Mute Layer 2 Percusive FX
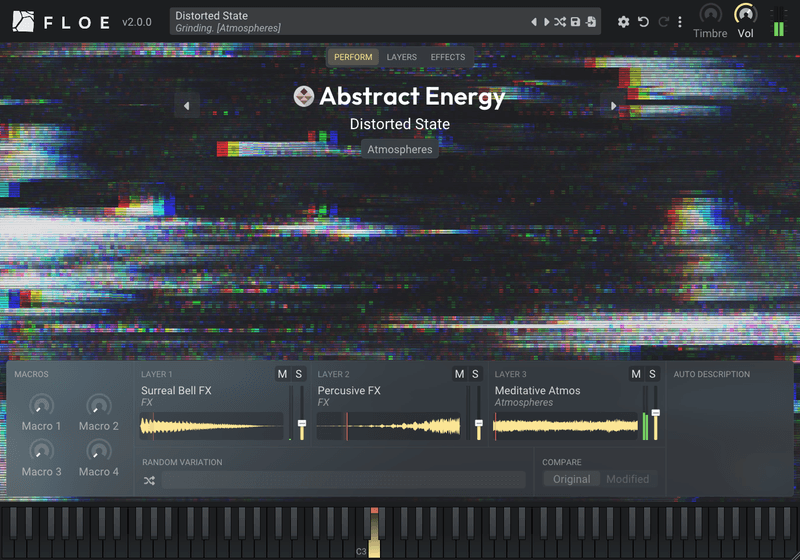Image resolution: width=800 pixels, height=560 pixels. 459,374
